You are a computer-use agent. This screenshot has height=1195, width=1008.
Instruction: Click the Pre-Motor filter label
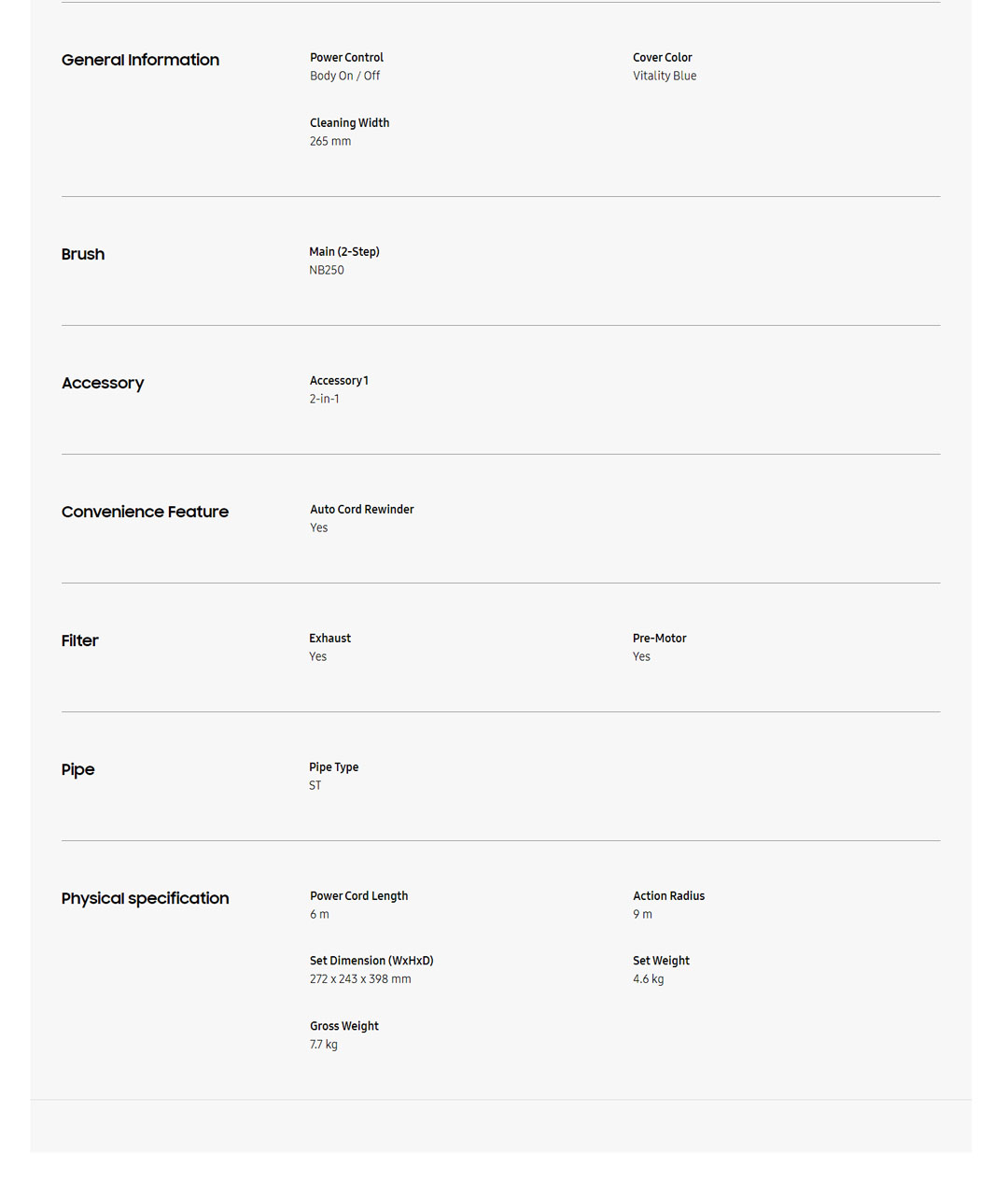click(x=659, y=639)
